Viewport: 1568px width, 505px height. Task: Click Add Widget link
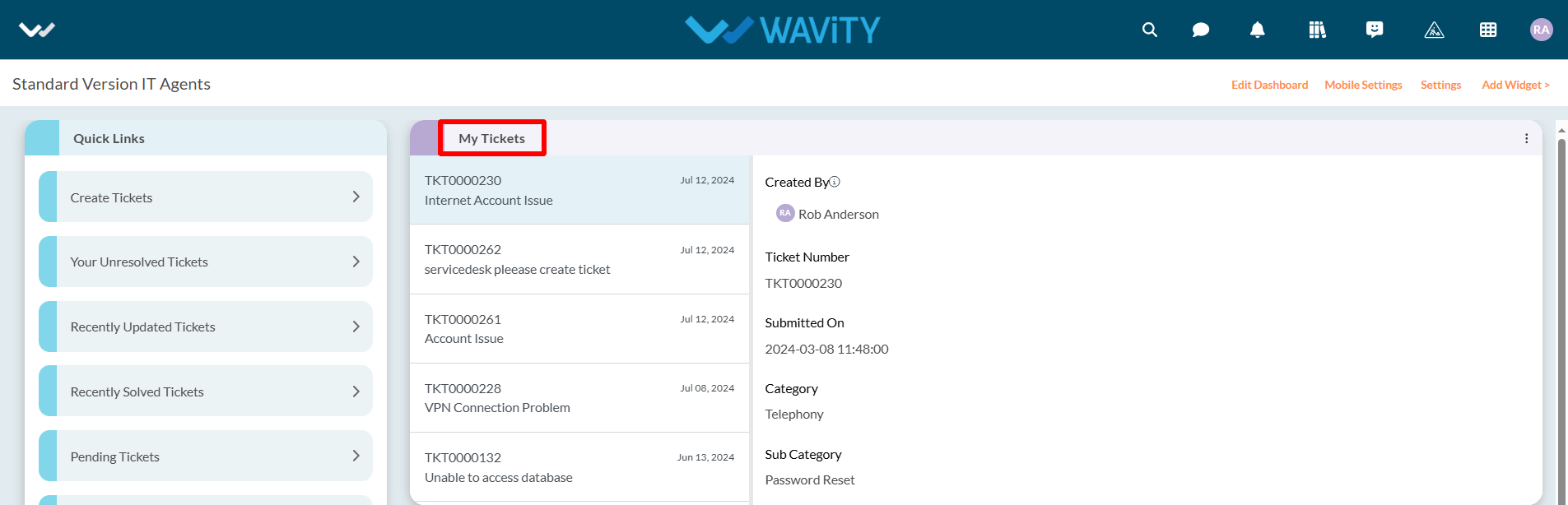point(1515,85)
